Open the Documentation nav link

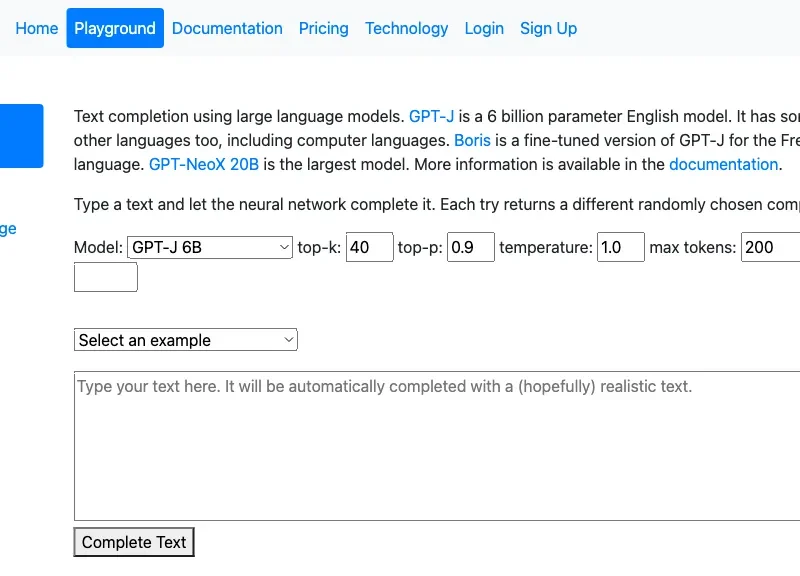click(x=227, y=28)
